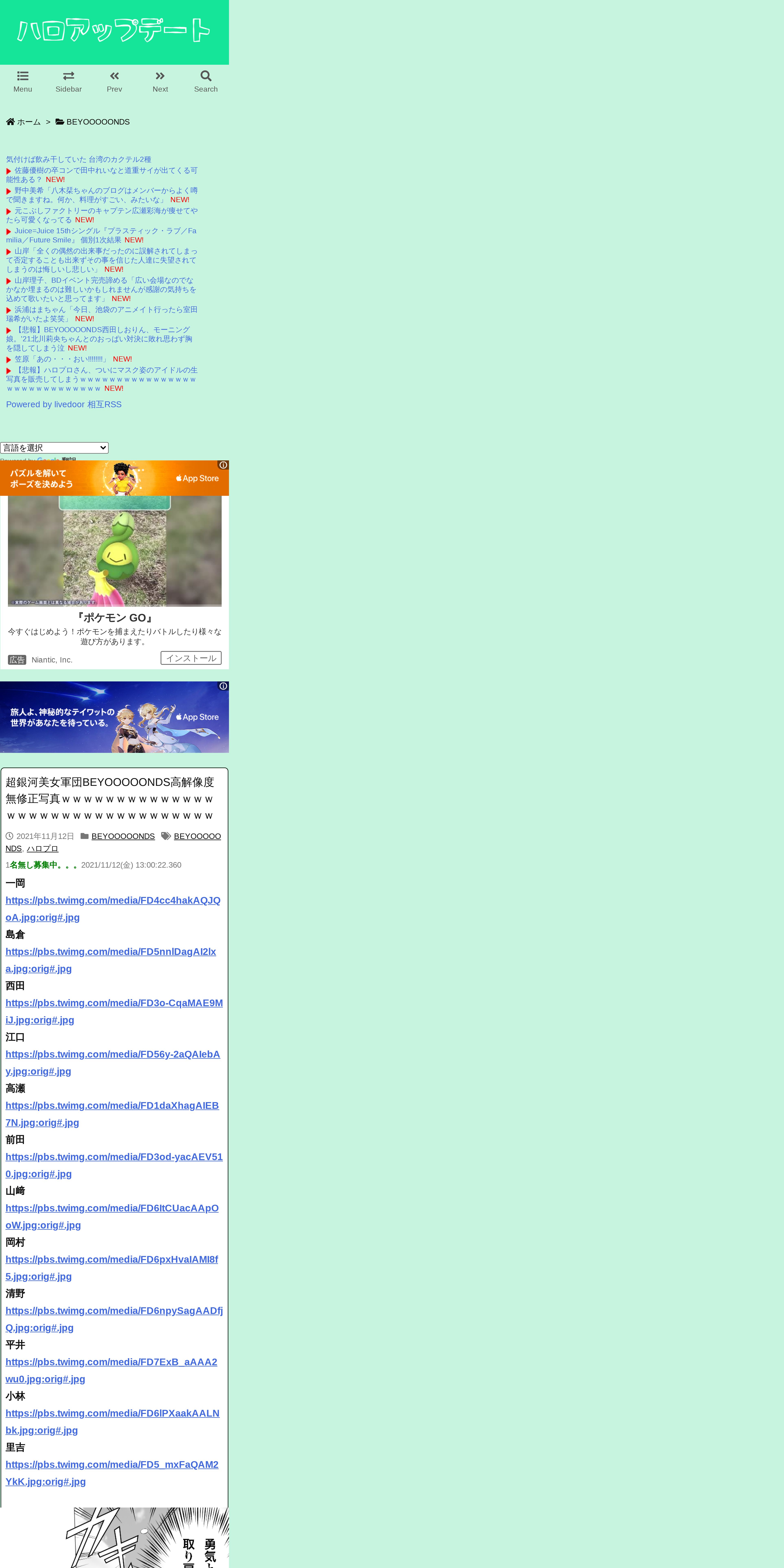Open 一岡 image link FD4cc4hakAQJQoA

pyautogui.click(x=113, y=909)
